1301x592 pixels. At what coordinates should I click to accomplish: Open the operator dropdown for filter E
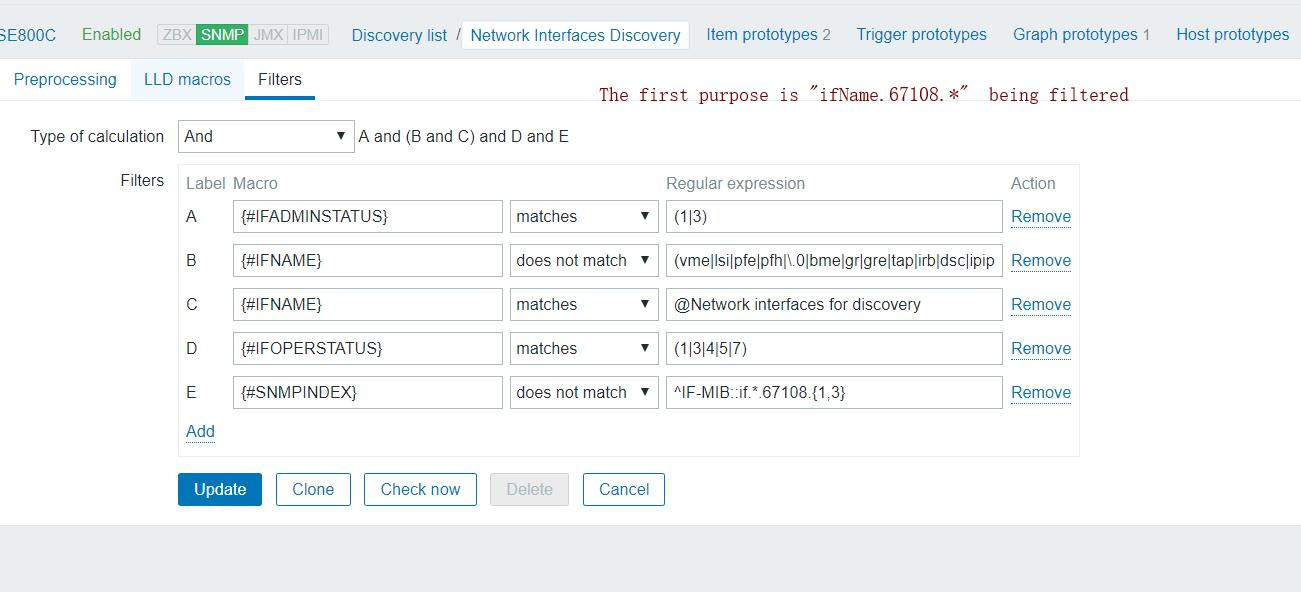pos(584,393)
